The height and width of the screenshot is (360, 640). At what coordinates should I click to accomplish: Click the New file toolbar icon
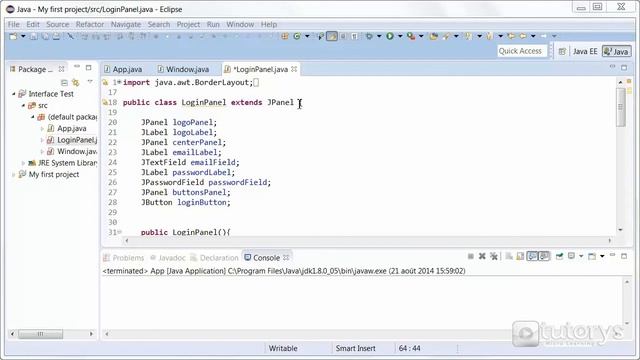pos(13,36)
